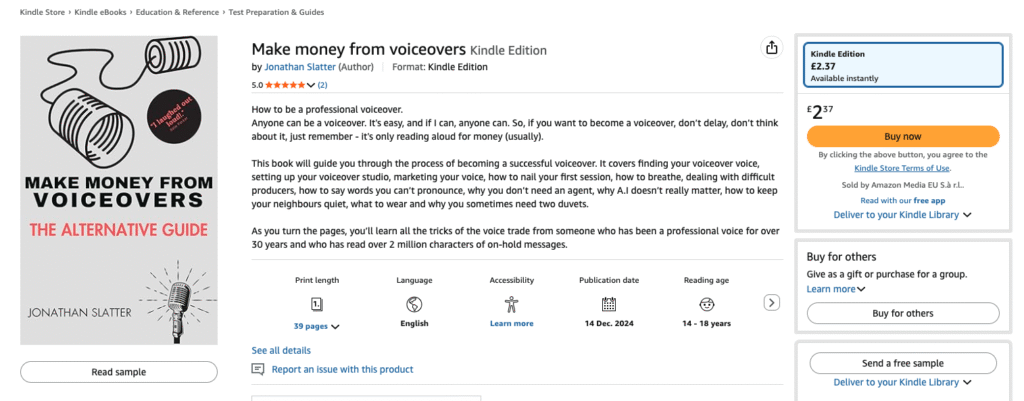Click the share icon near the title

point(771,48)
